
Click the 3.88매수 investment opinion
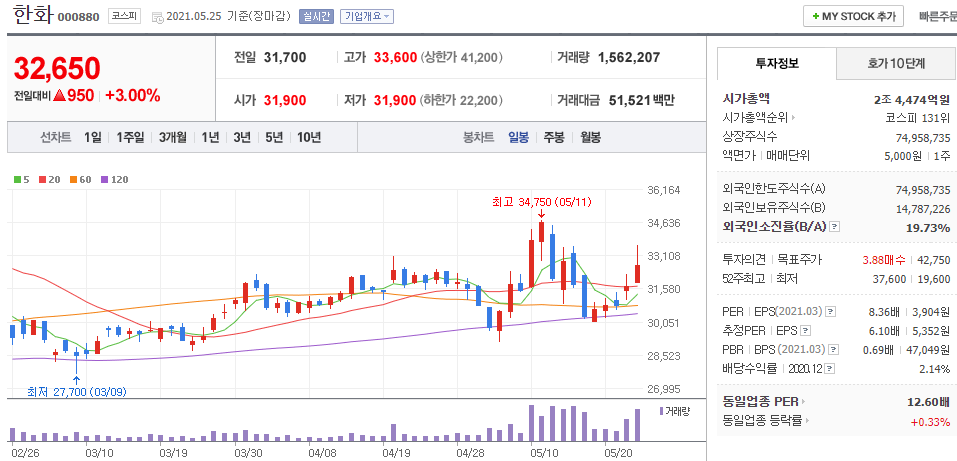coord(884,260)
